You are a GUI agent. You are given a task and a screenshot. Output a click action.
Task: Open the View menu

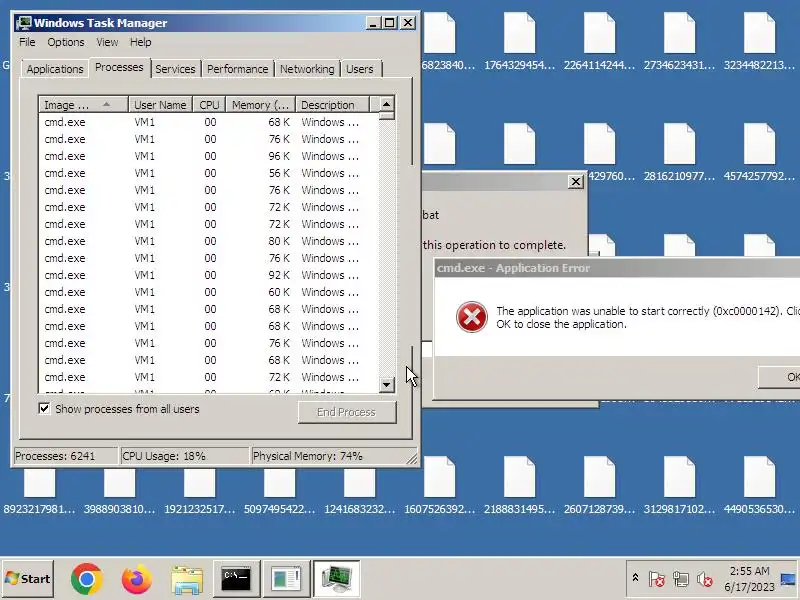pyautogui.click(x=107, y=42)
